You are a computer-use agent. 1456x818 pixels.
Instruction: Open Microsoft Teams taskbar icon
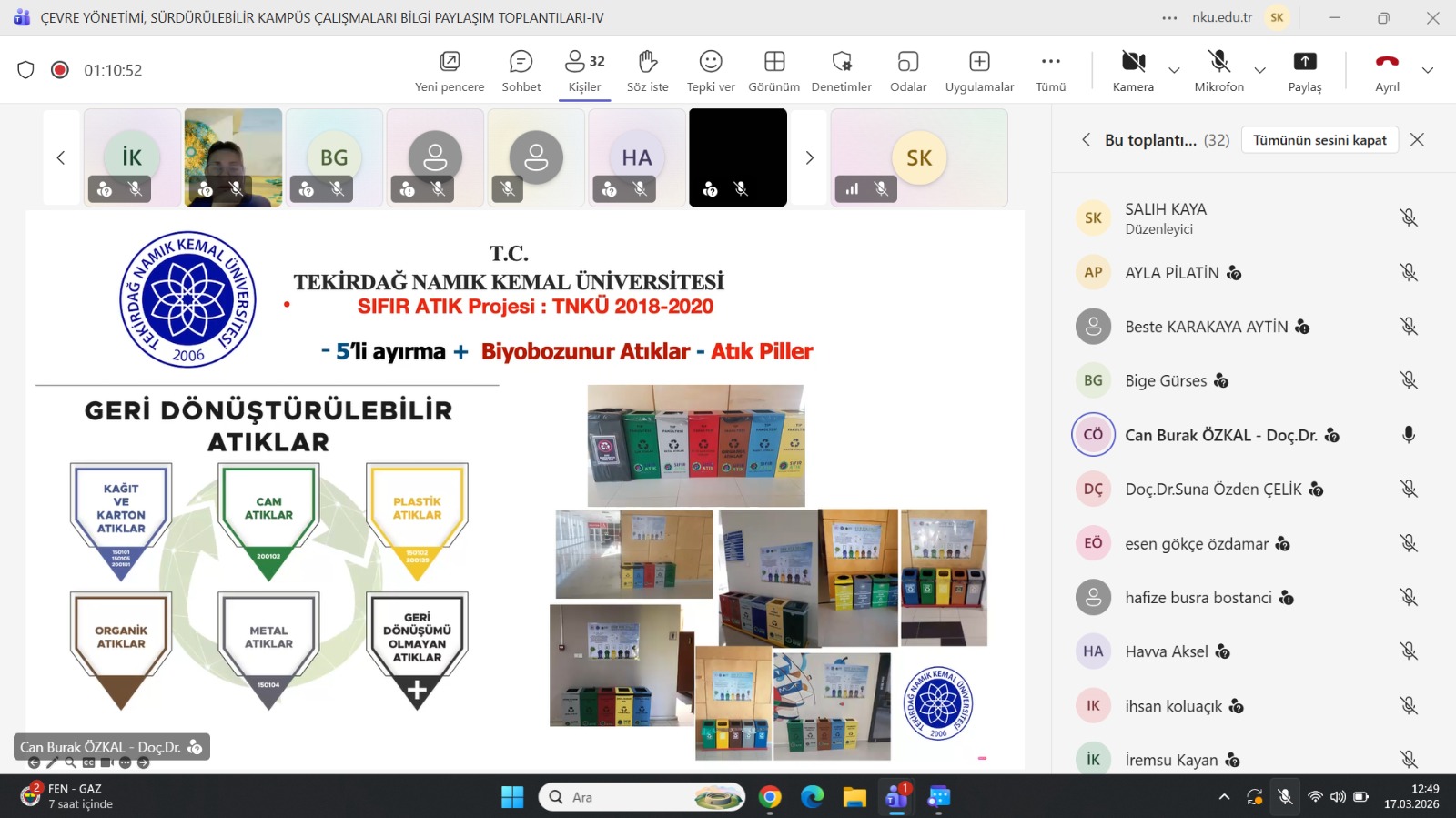pyautogui.click(x=896, y=797)
